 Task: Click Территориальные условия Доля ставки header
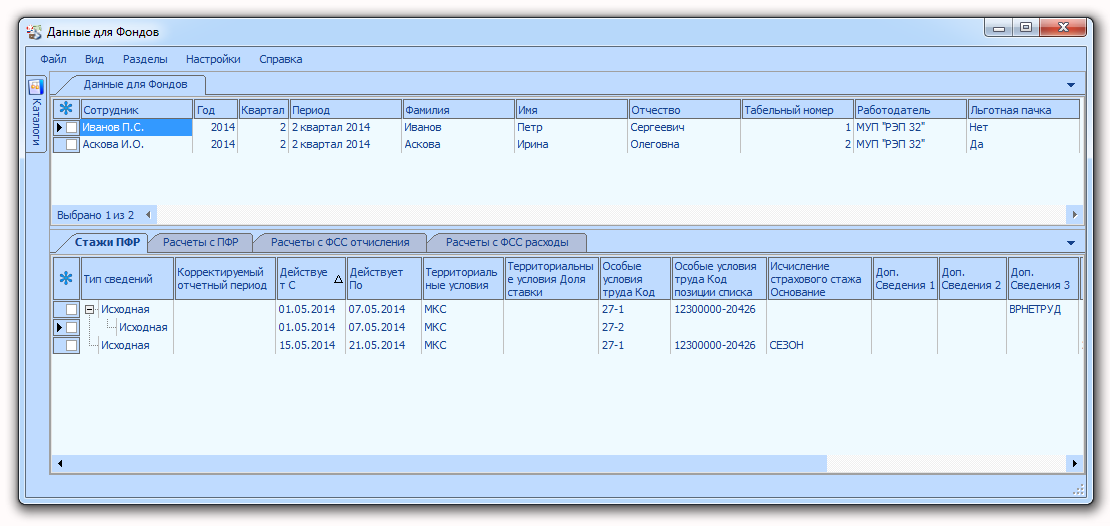click(551, 279)
